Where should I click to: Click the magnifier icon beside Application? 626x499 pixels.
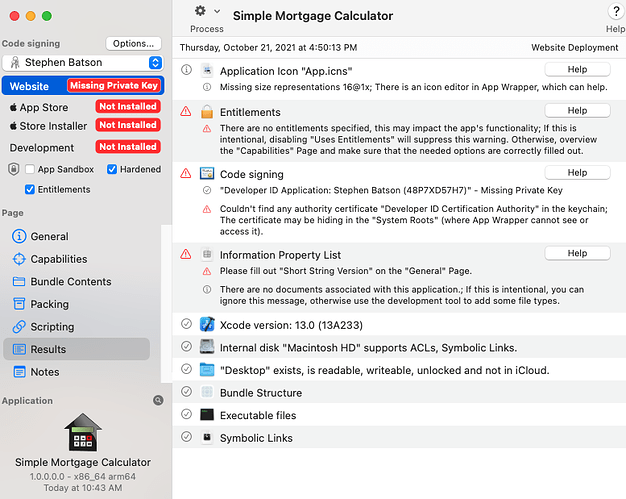[x=158, y=400]
